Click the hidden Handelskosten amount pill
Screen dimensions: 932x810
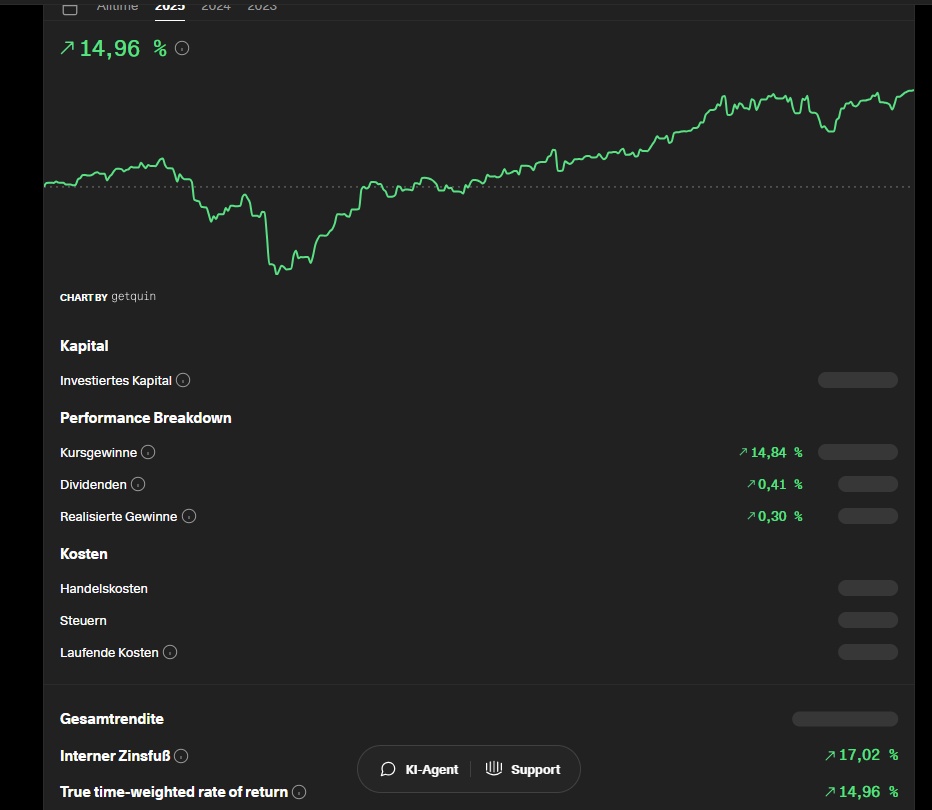coord(867,588)
